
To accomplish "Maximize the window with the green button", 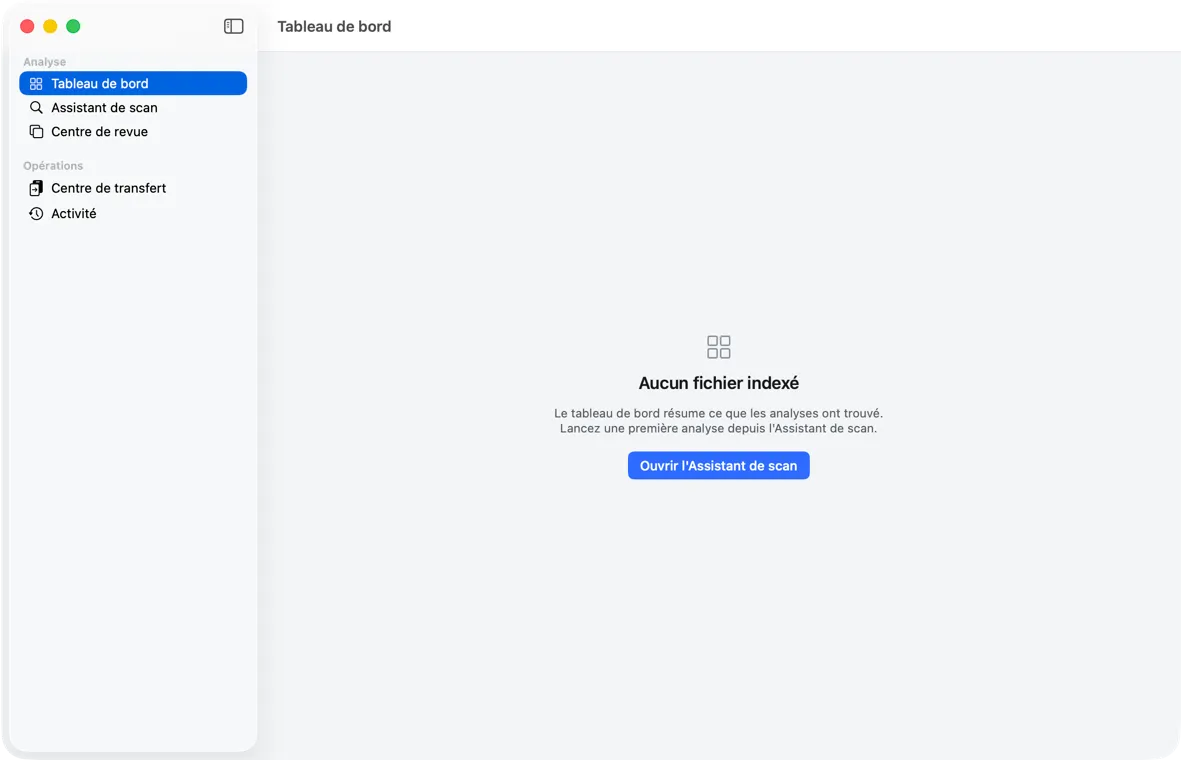I will [73, 26].
